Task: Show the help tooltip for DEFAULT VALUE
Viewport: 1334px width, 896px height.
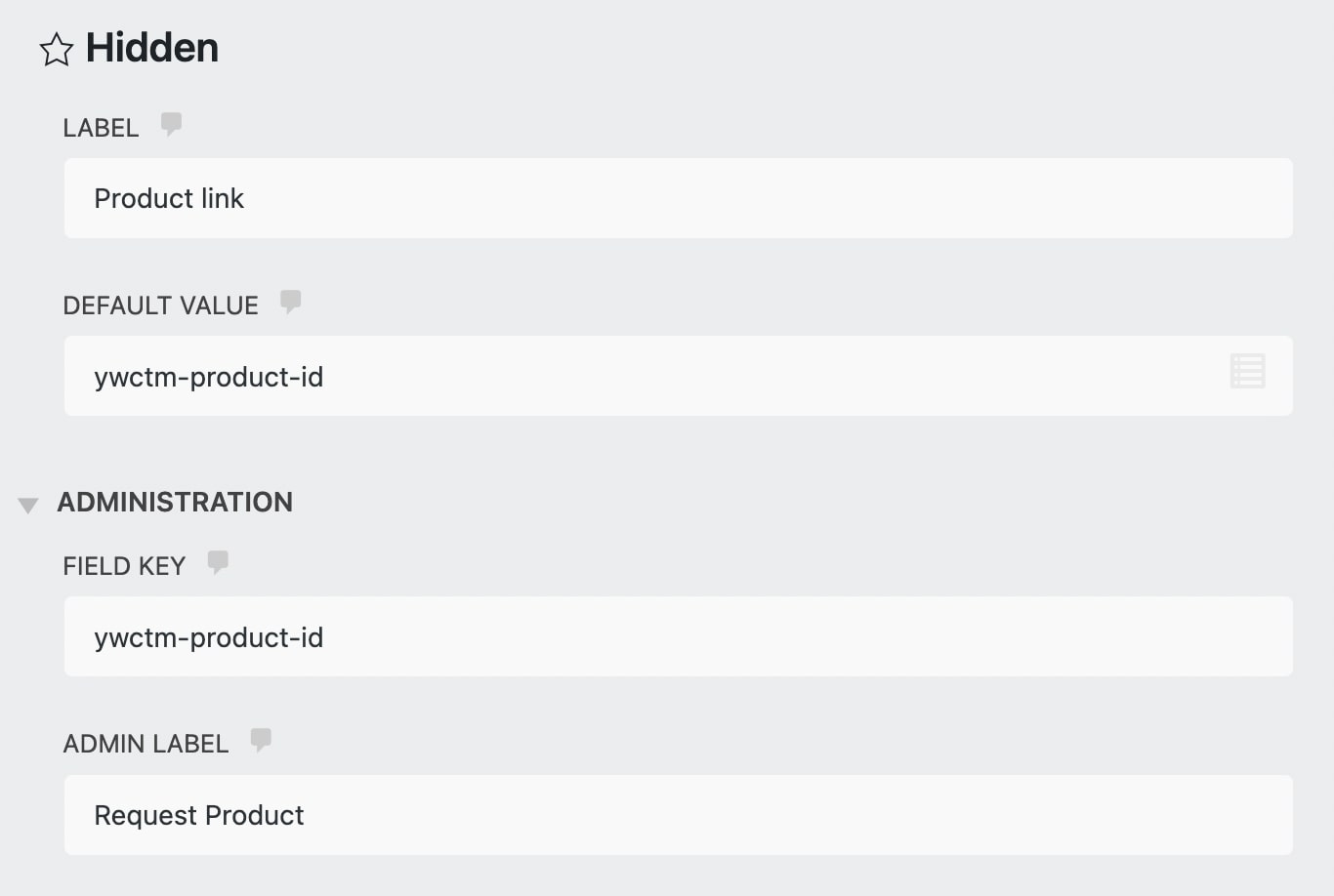Action: point(290,302)
